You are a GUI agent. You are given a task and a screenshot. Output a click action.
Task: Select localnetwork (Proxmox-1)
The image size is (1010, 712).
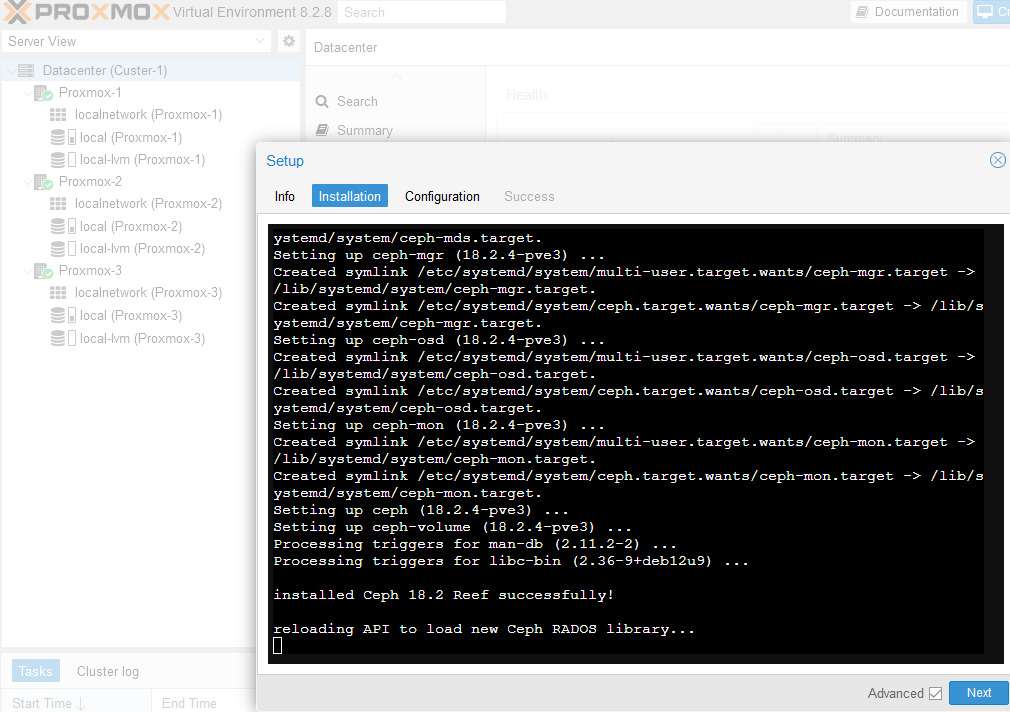[x=148, y=115]
